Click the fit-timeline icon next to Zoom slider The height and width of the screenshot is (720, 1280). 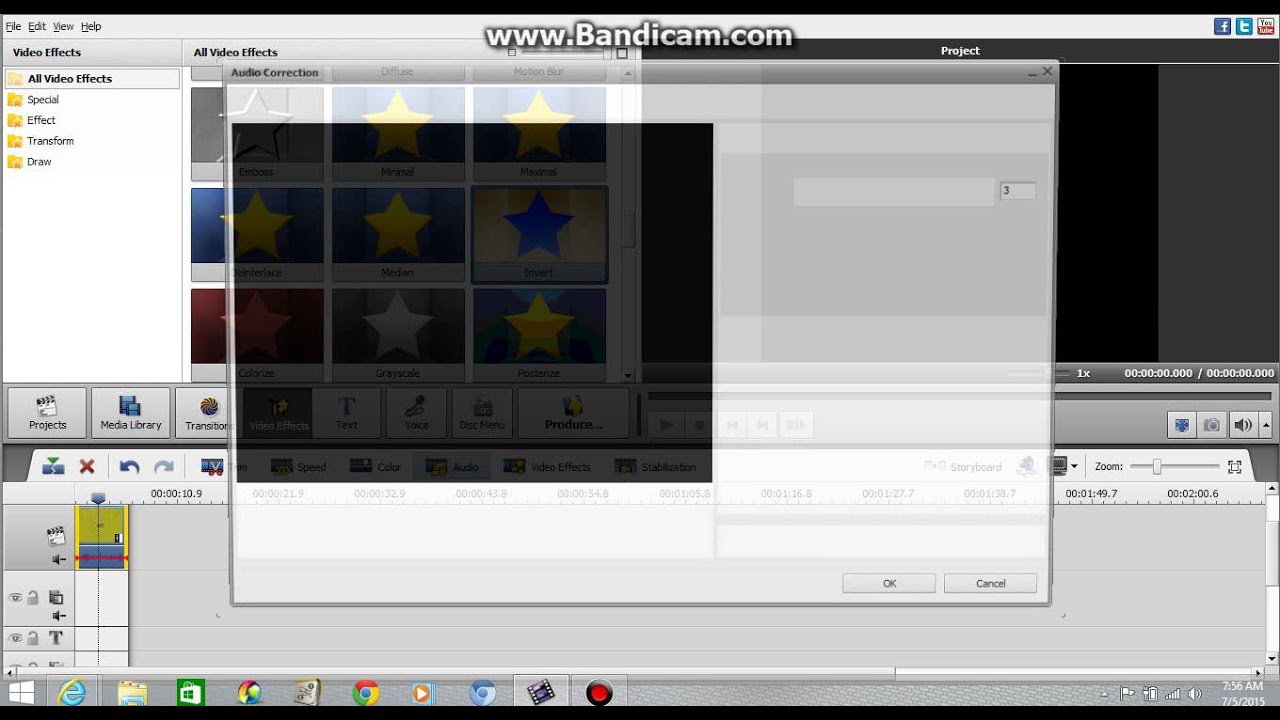(x=1234, y=467)
